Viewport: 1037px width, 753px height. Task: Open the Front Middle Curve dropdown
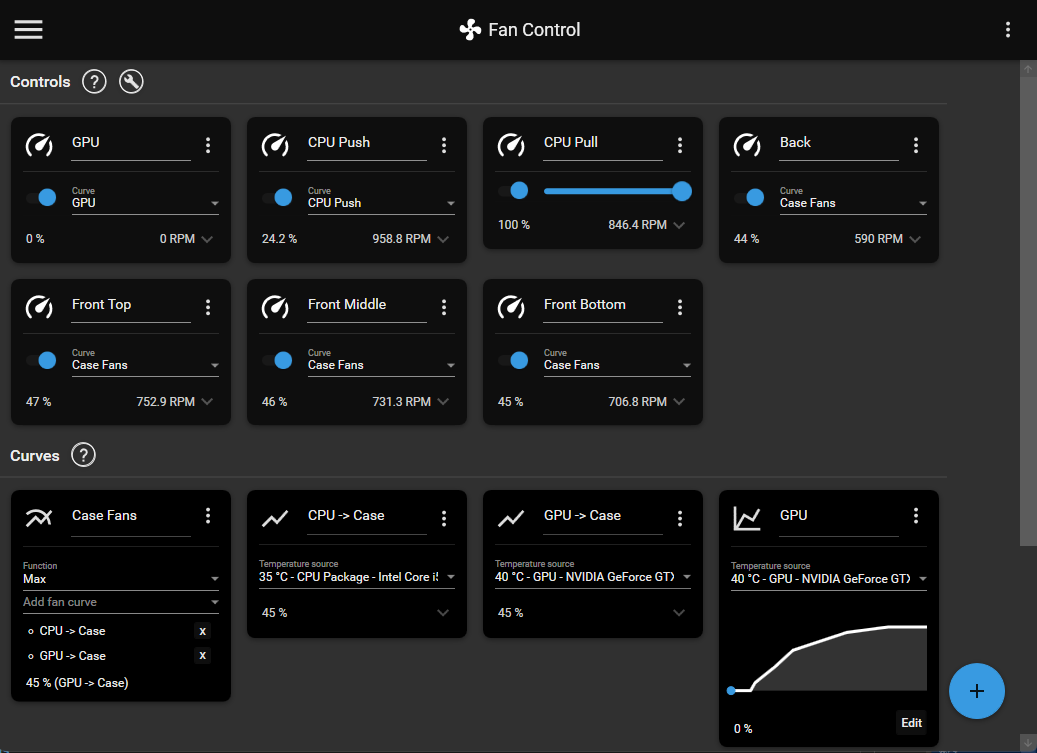(x=382, y=362)
